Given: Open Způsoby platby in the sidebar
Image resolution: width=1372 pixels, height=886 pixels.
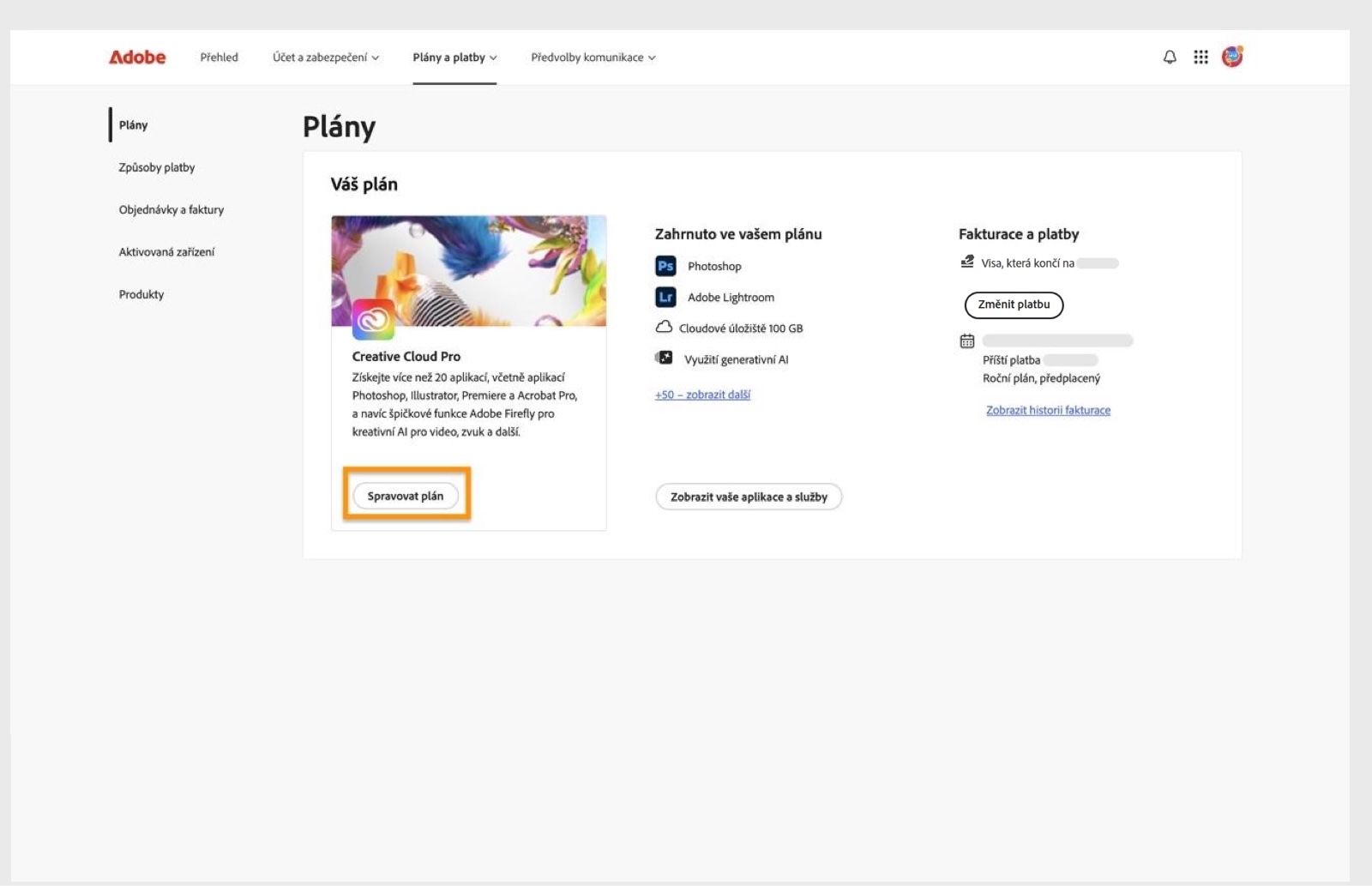Looking at the screenshot, I should (x=157, y=167).
